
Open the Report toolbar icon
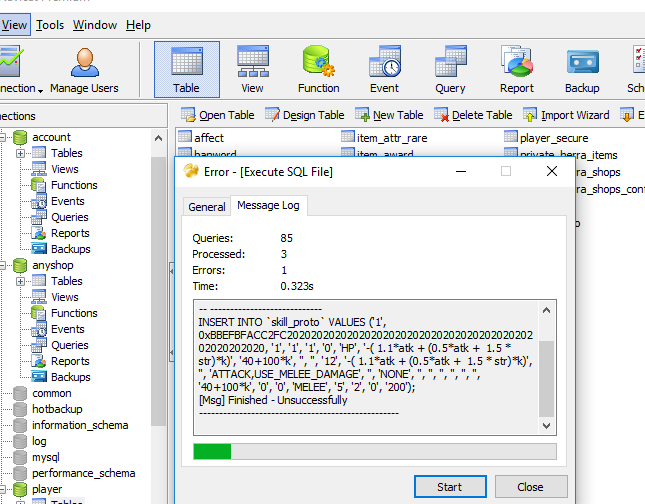point(517,69)
